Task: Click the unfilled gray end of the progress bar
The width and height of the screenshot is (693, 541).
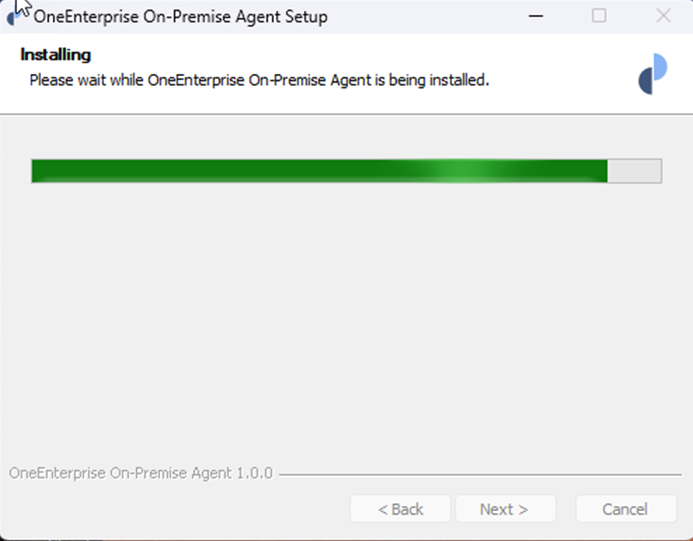Action: click(x=635, y=171)
